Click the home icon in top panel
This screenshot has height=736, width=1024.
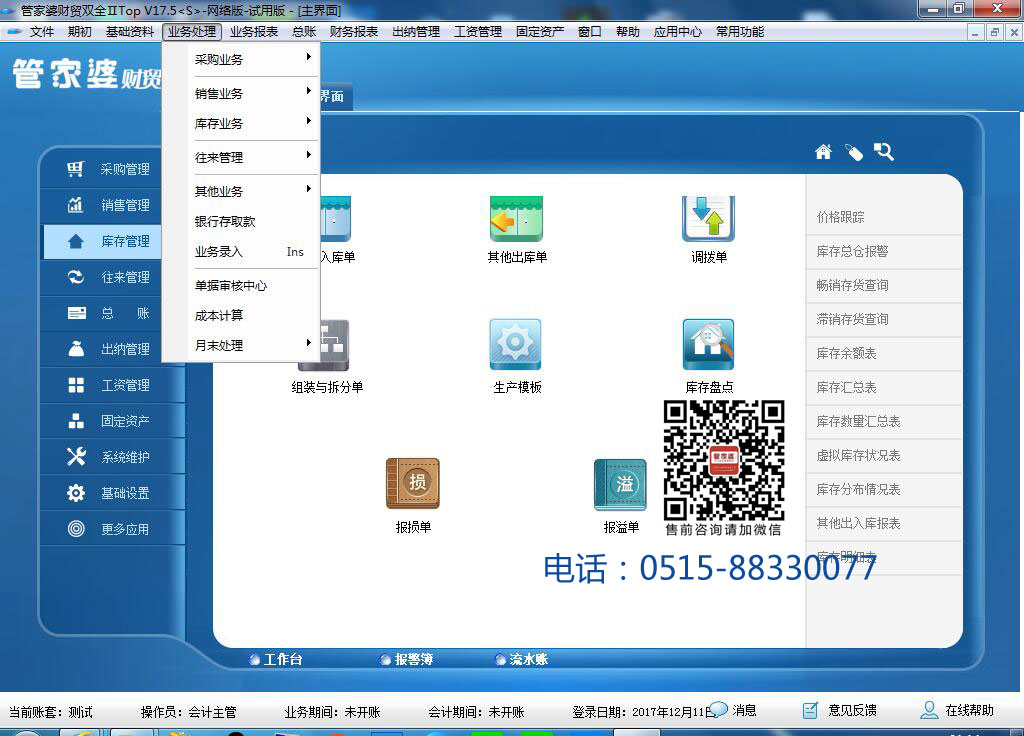pyautogui.click(x=823, y=152)
